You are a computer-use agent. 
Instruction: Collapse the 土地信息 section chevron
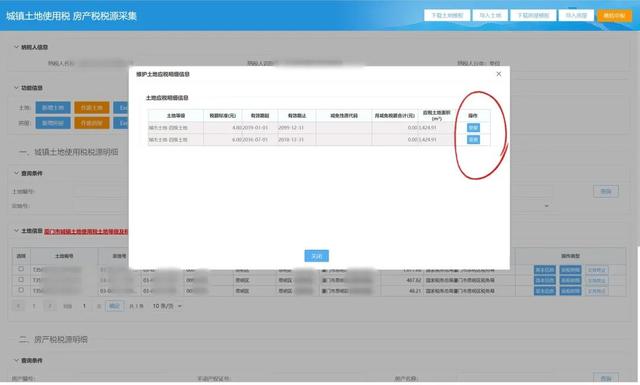point(16,231)
